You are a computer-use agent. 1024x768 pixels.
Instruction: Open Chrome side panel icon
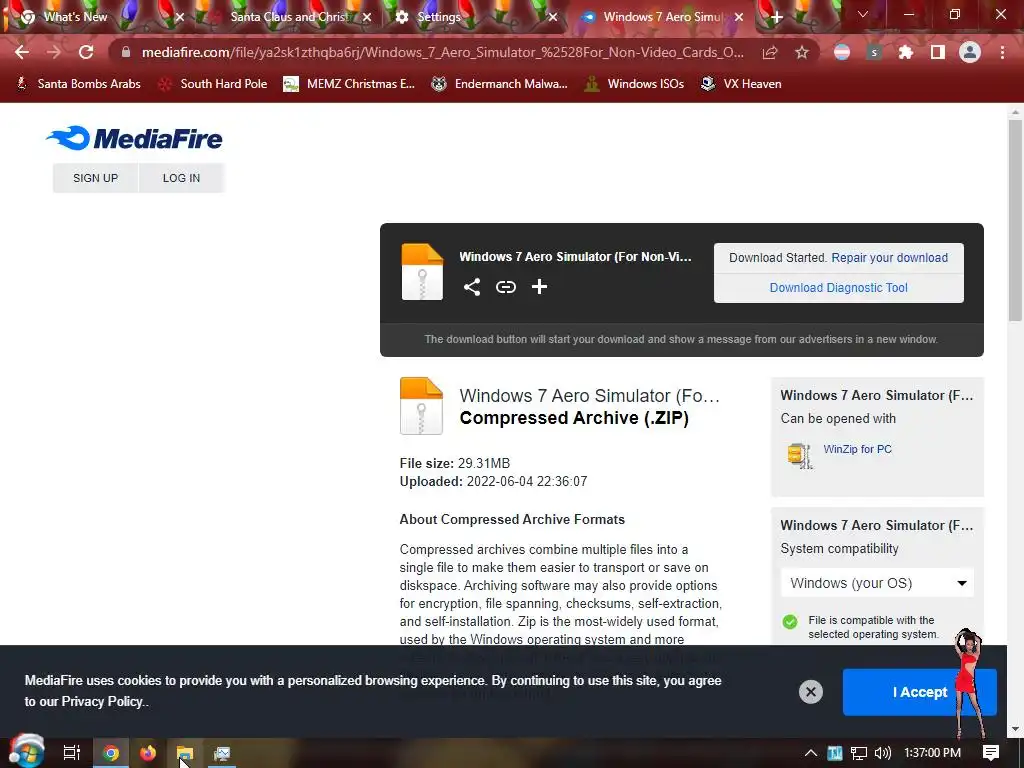pyautogui.click(x=938, y=52)
